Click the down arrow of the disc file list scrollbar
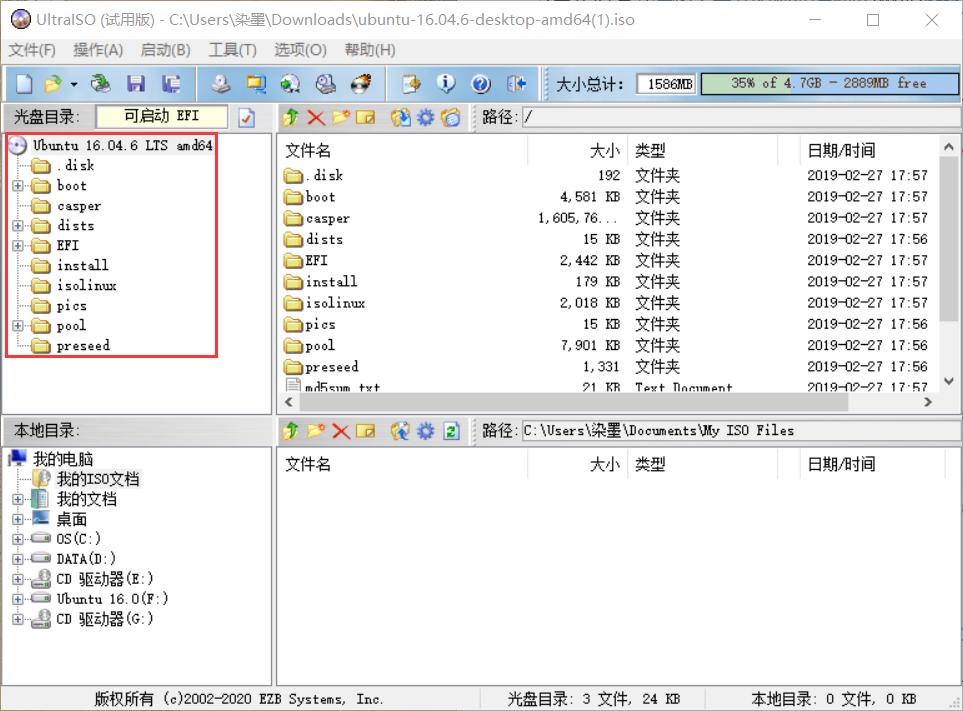 (949, 381)
